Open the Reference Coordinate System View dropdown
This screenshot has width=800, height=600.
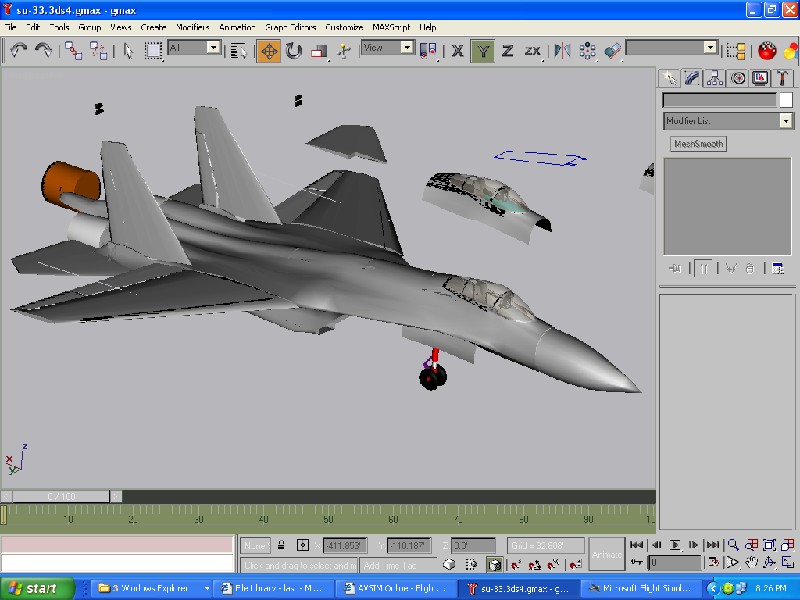[387, 47]
